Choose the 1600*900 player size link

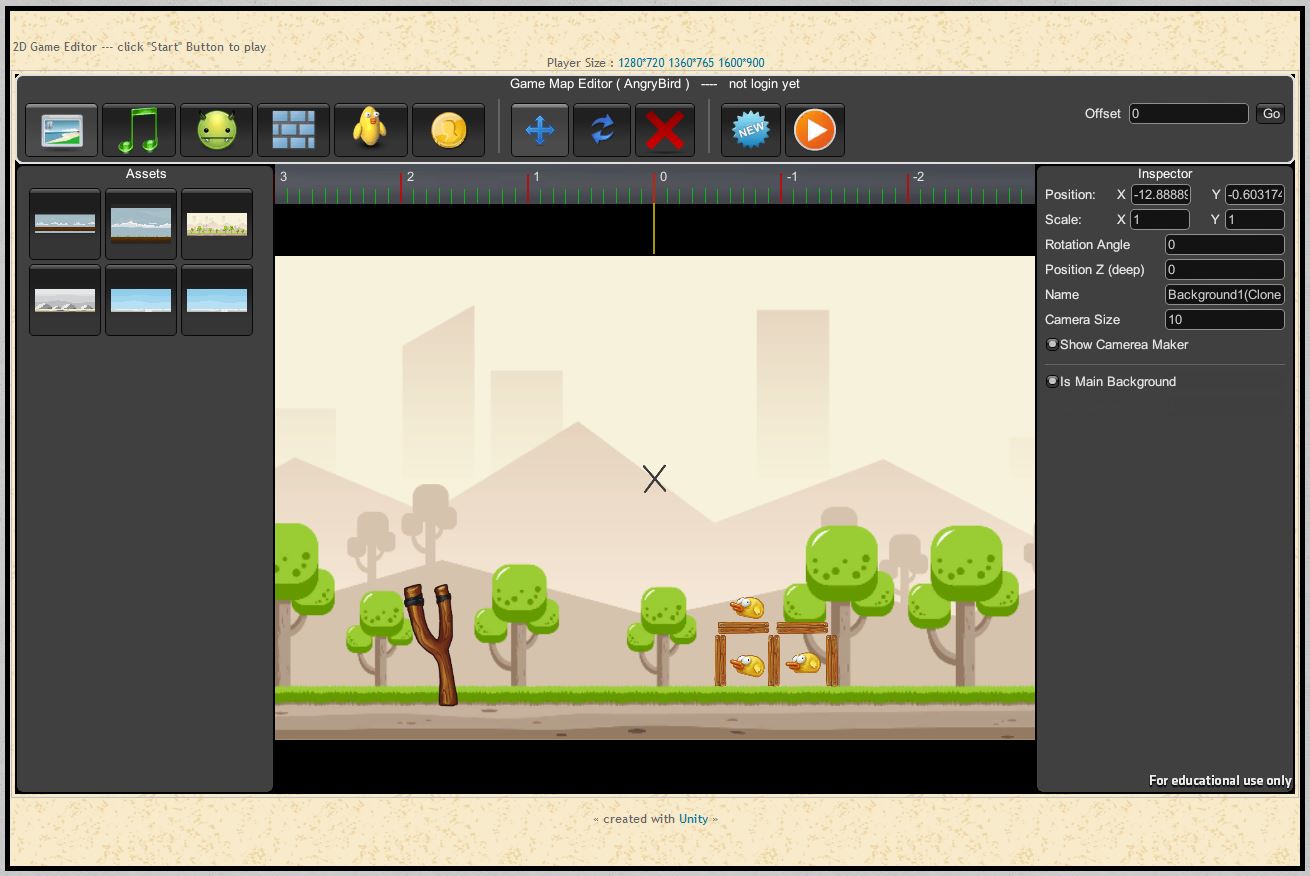click(x=741, y=63)
